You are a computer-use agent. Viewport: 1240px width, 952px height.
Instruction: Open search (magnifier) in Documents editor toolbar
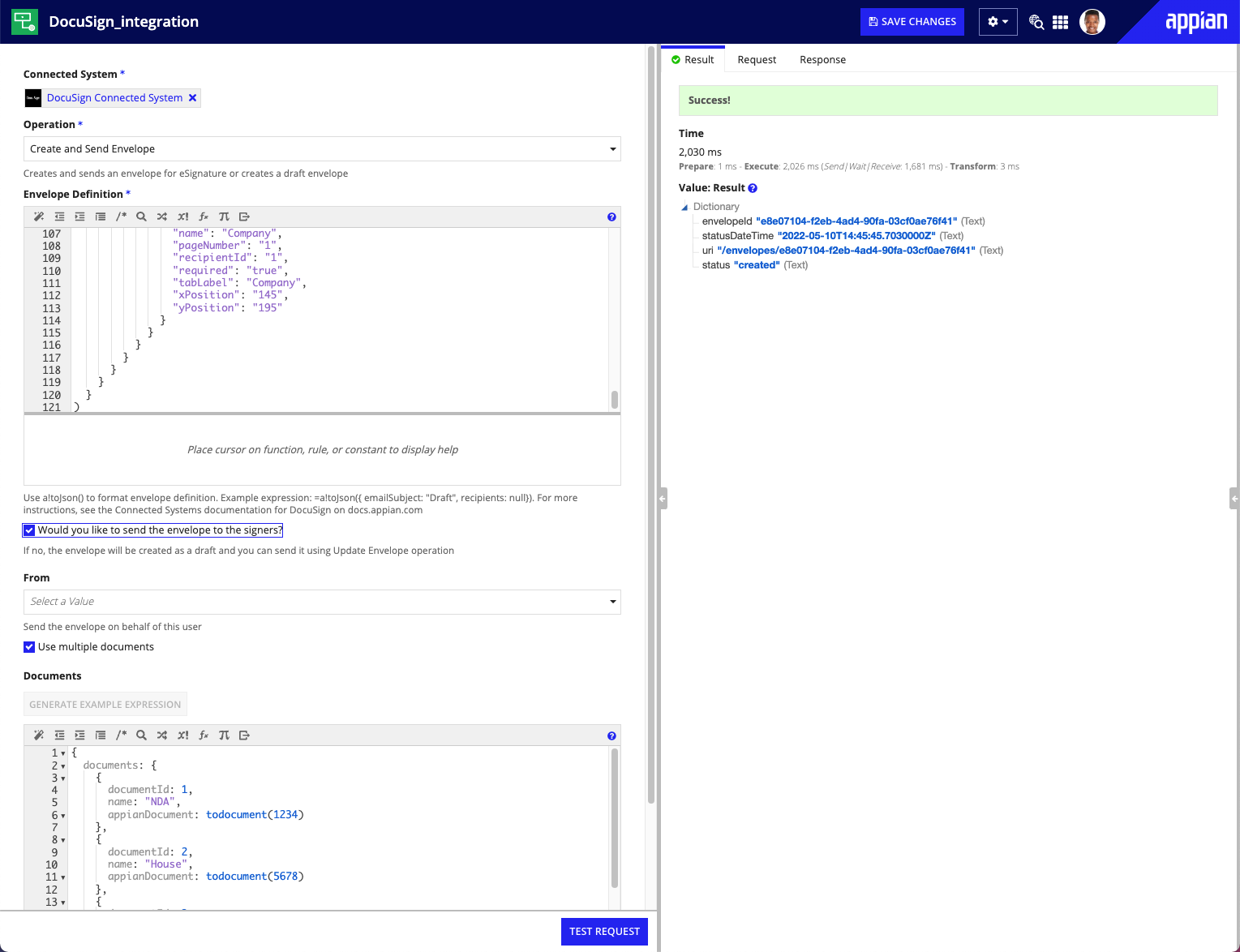141,735
